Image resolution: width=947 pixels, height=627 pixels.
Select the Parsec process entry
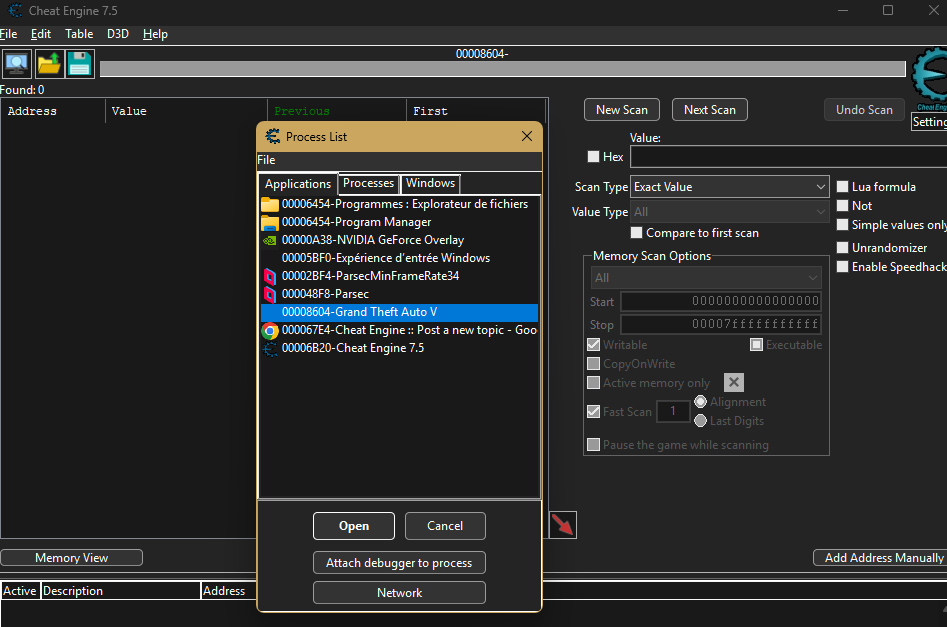[x=325, y=294]
